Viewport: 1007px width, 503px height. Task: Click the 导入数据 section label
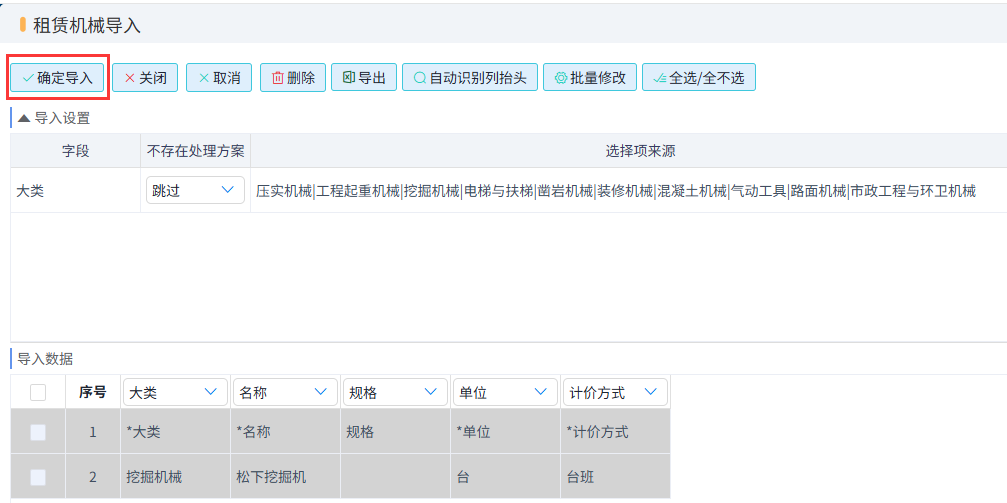click(x=45, y=359)
